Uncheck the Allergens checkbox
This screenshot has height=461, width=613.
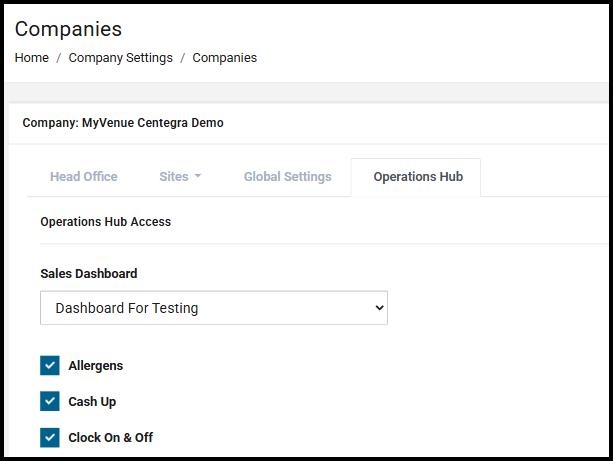(50, 366)
